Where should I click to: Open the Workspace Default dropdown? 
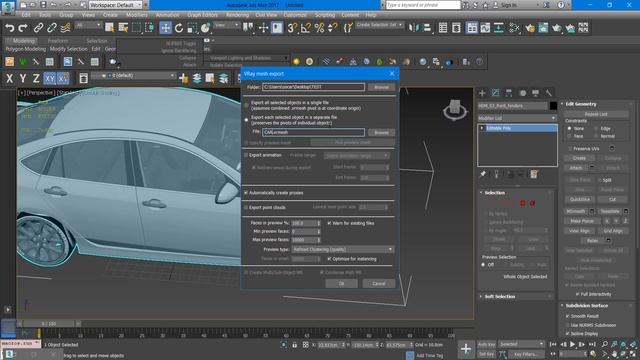click(115, 5)
